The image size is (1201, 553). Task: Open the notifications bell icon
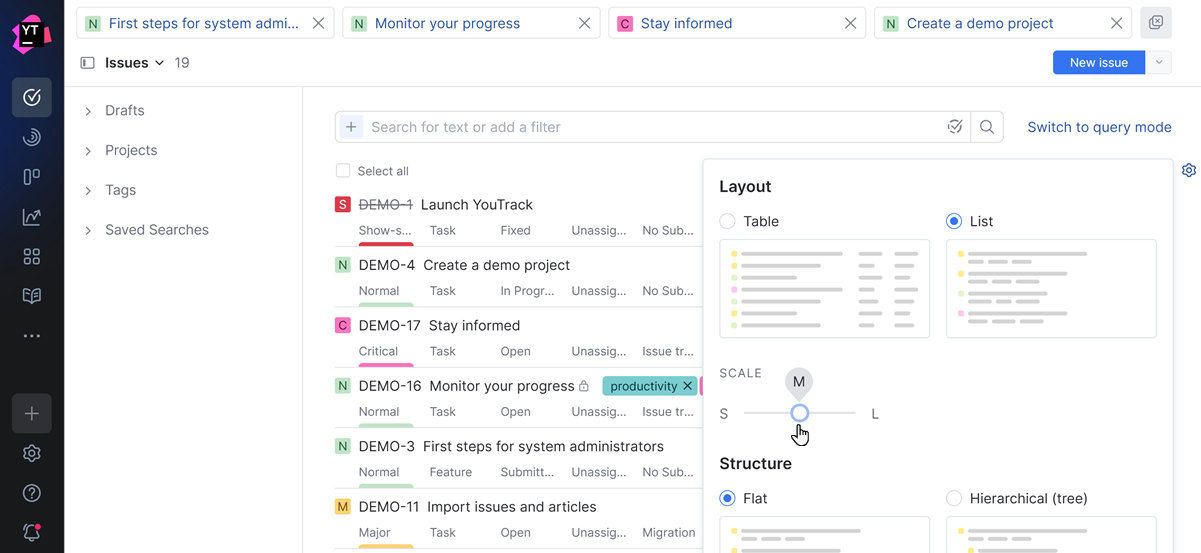coord(32,533)
